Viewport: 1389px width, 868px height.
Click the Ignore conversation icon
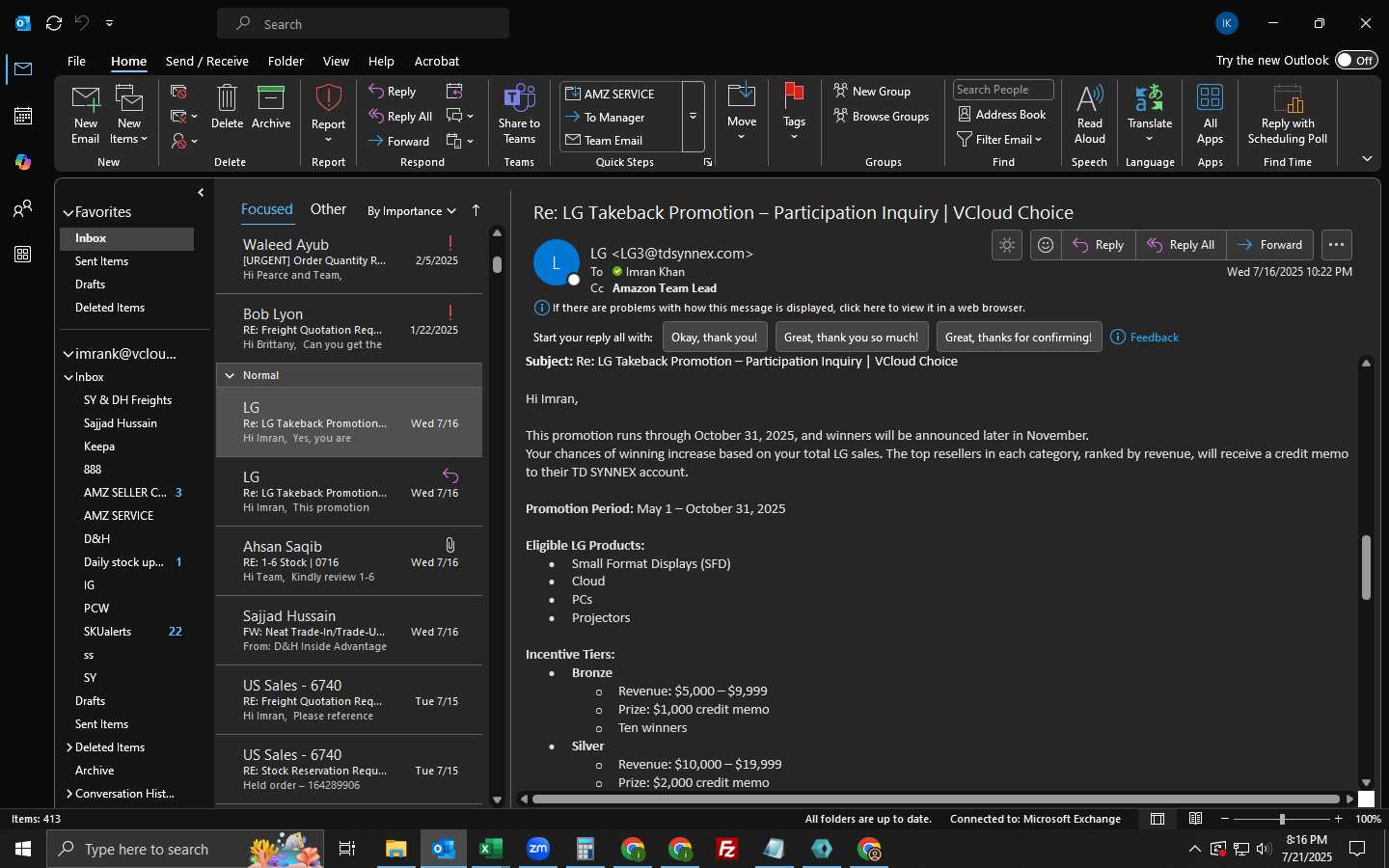[x=178, y=92]
